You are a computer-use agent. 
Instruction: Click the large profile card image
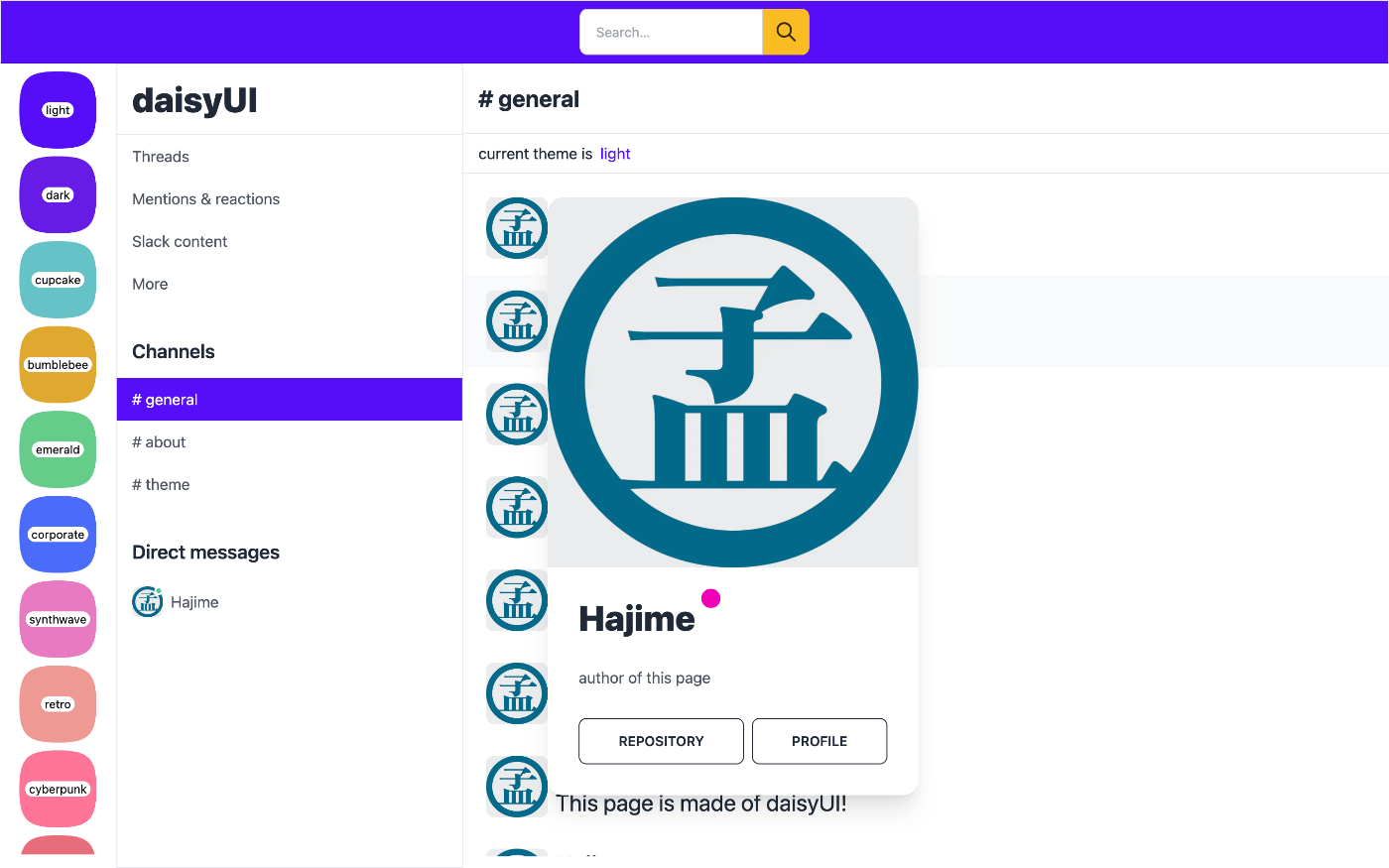tap(733, 382)
